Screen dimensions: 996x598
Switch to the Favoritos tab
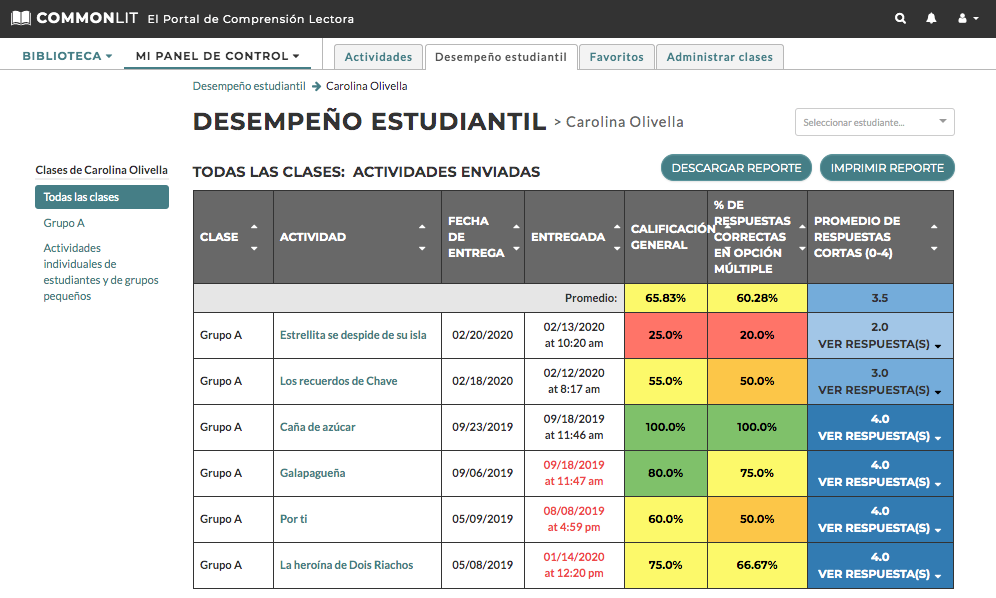pos(616,57)
